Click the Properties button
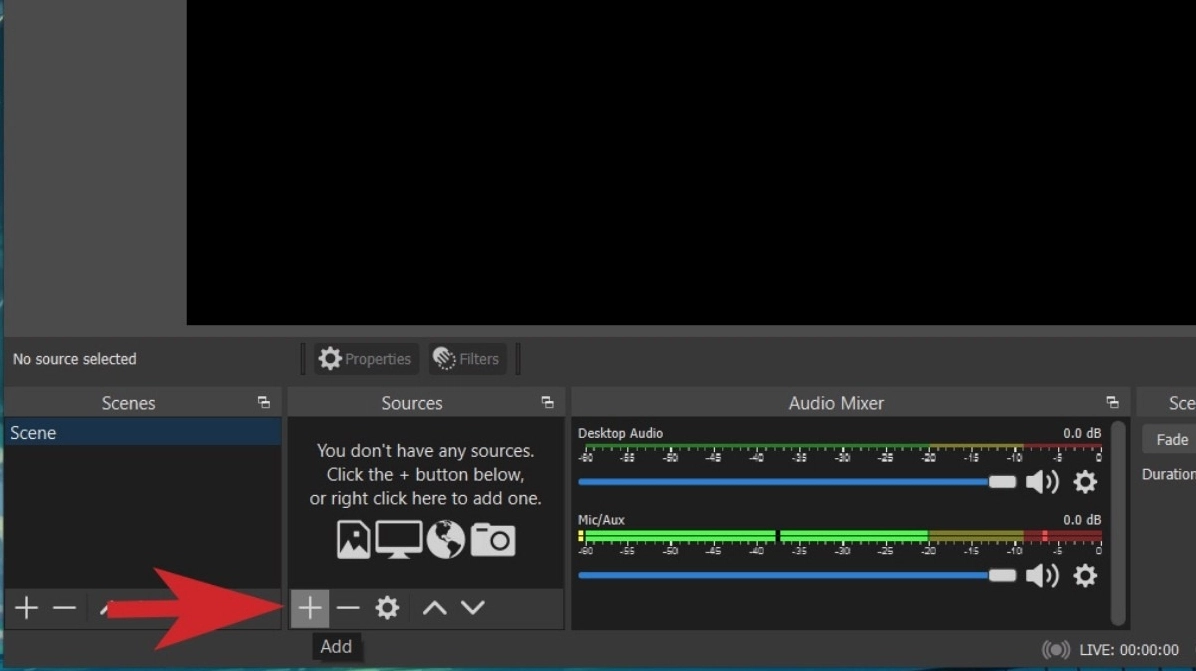 point(366,359)
